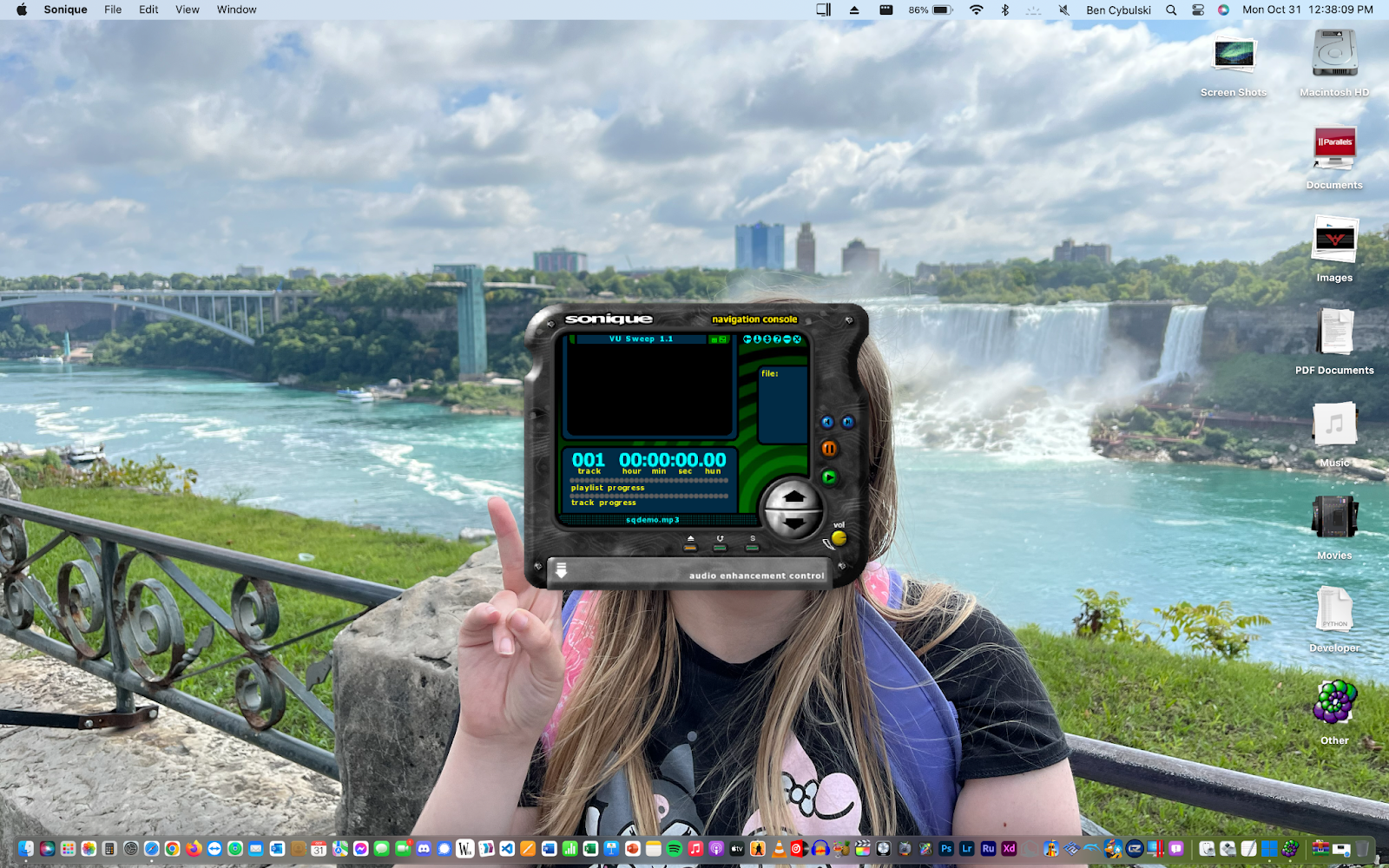Select the Macintosh HD drive icon
The height and width of the screenshot is (868, 1389).
point(1334,62)
